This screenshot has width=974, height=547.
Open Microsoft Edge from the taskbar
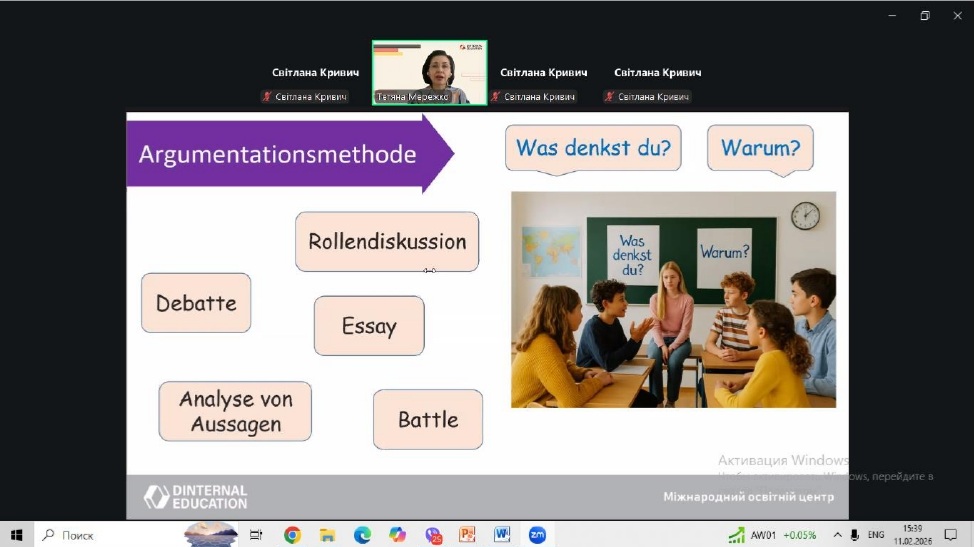362,535
